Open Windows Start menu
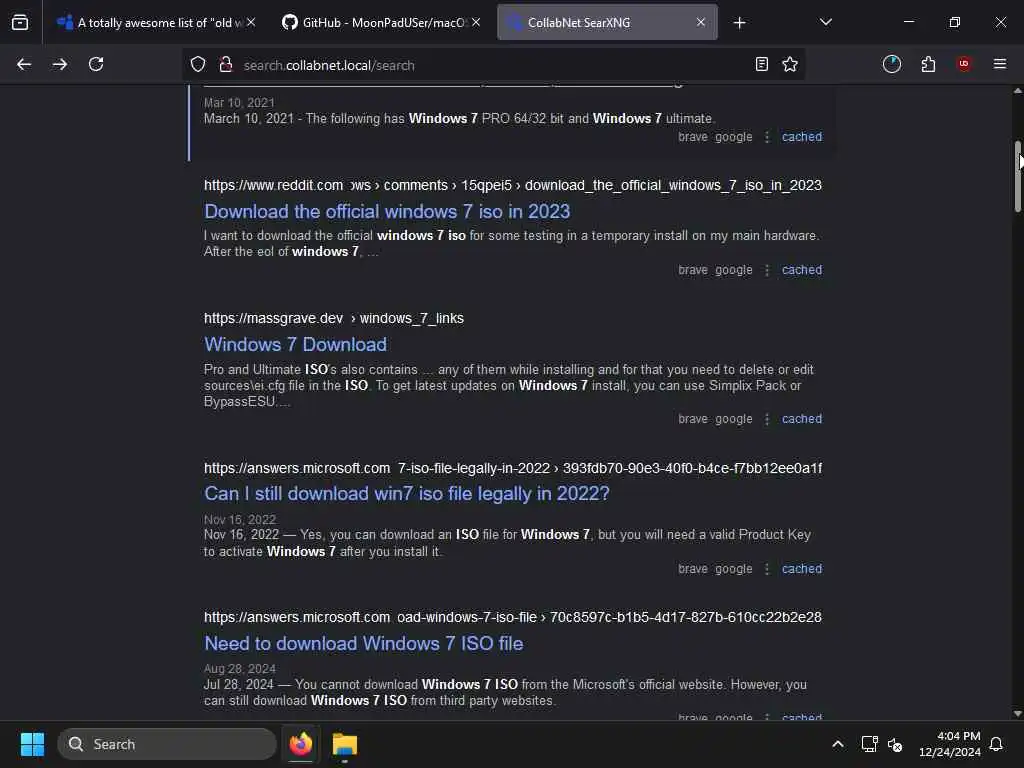The width and height of the screenshot is (1024, 768). tap(32, 744)
